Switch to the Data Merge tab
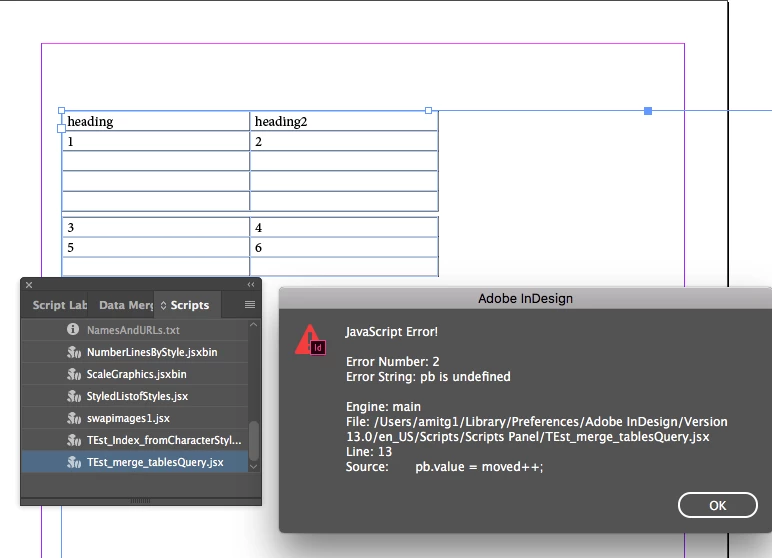This screenshot has height=558, width=772. pos(126,305)
